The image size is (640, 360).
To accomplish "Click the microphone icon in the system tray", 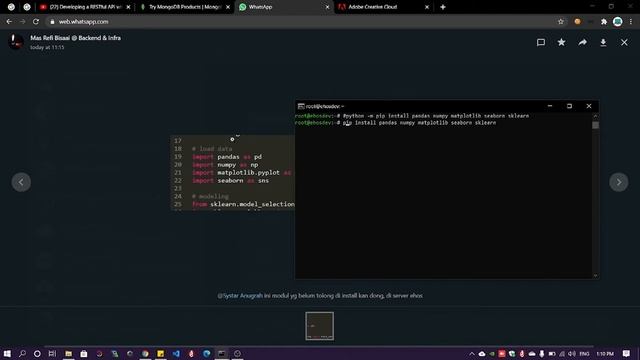I will click(542, 353).
